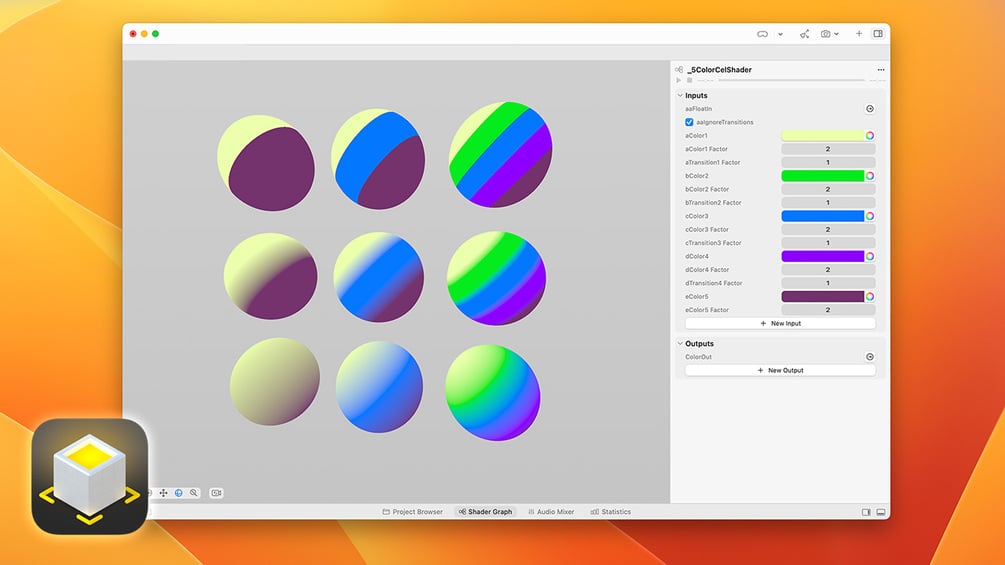Click the aColor1 pale yellow color swatch

click(822, 136)
